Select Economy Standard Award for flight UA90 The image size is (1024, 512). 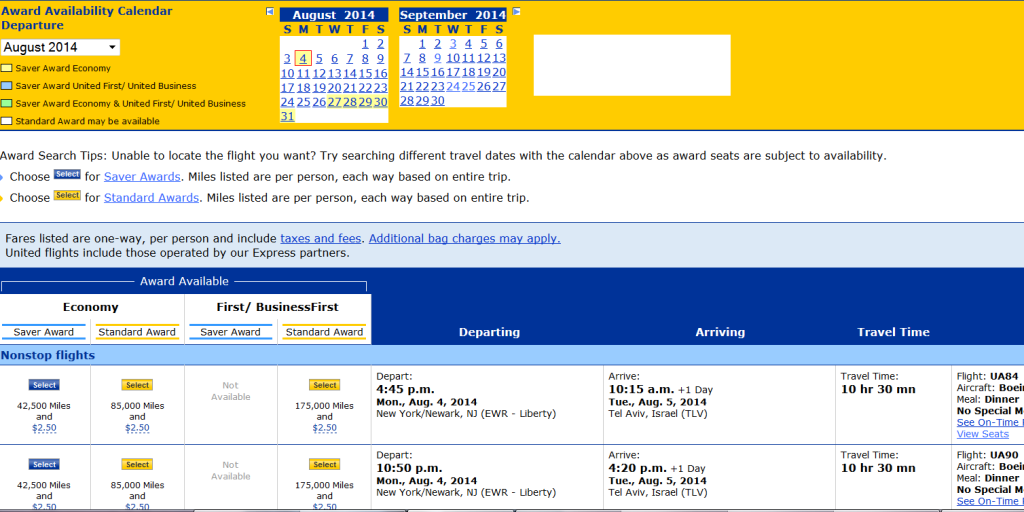137,465
